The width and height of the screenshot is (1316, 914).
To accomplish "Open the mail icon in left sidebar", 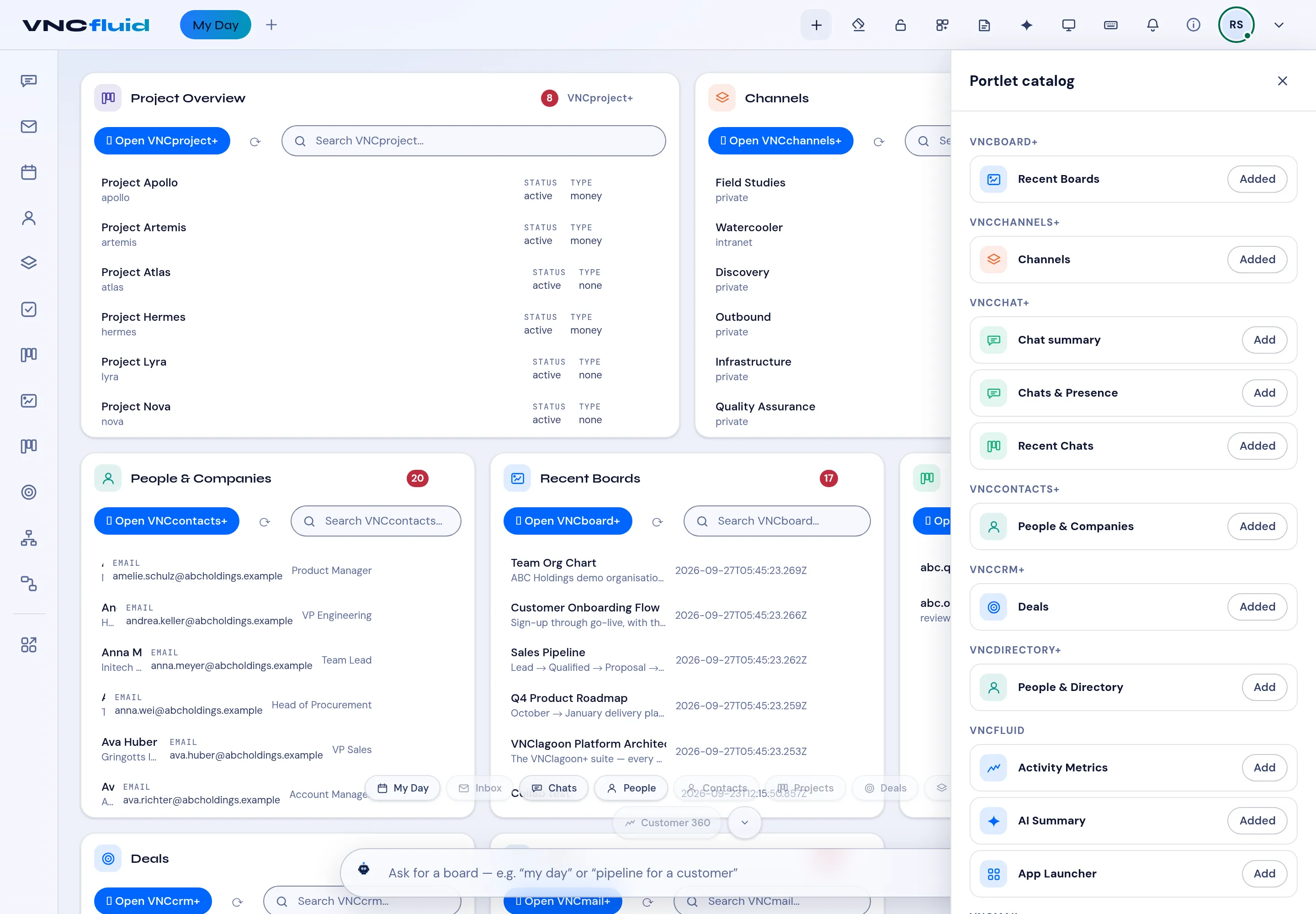I will coord(29,127).
